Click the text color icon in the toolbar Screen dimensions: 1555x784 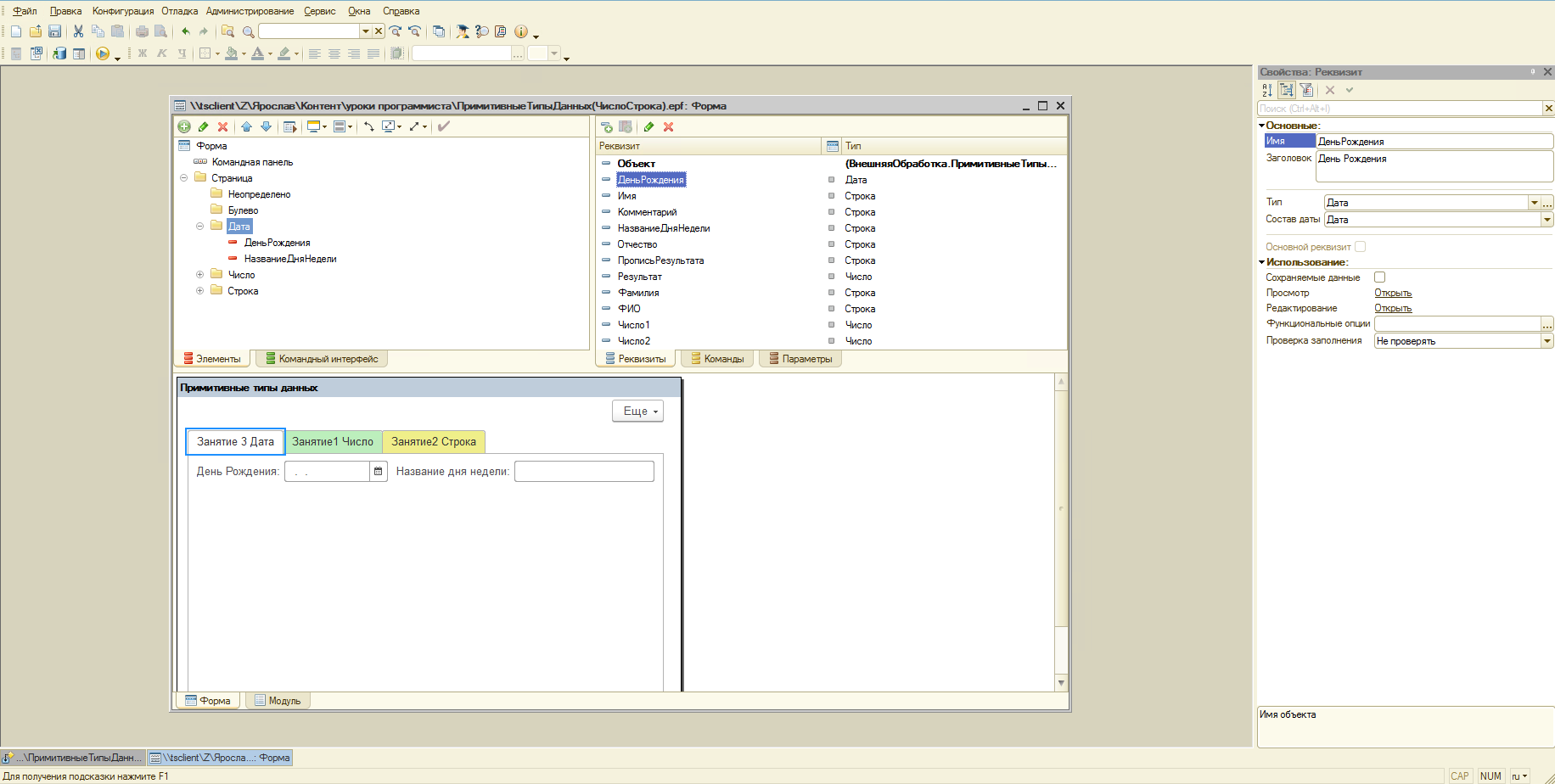[258, 53]
